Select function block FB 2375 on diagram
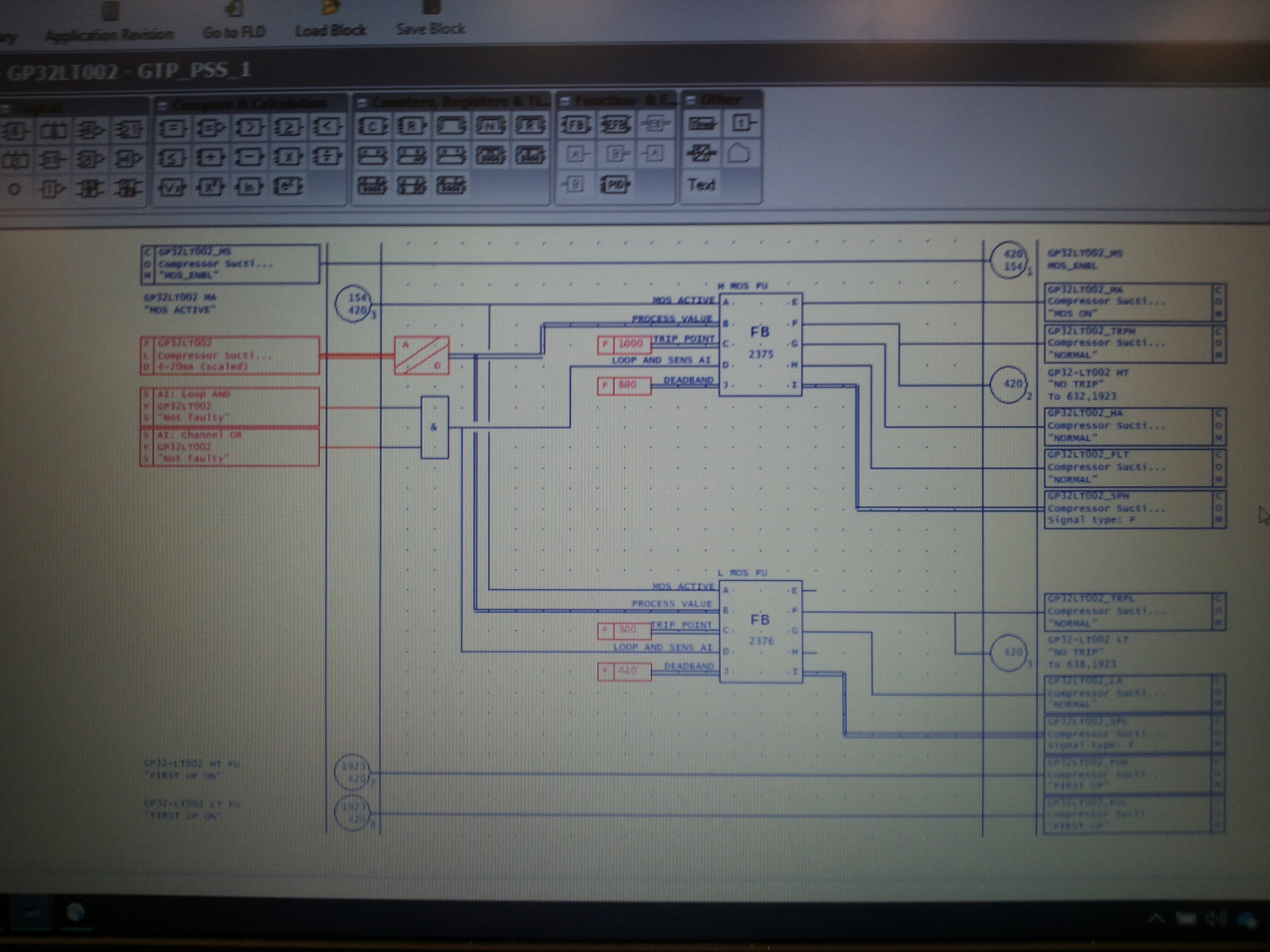The image size is (1270, 952). [x=760, y=344]
